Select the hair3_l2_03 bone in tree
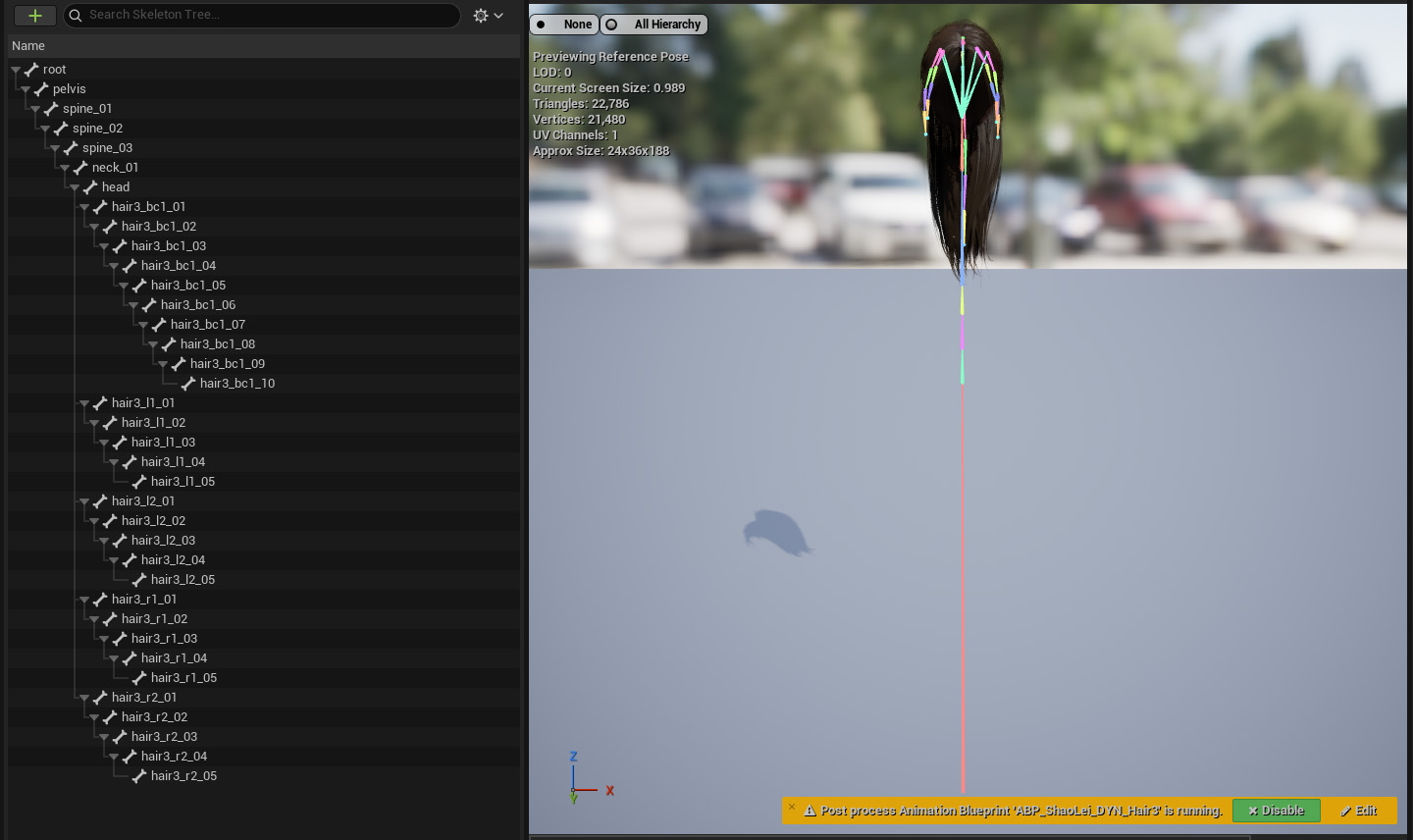 pyautogui.click(x=163, y=541)
